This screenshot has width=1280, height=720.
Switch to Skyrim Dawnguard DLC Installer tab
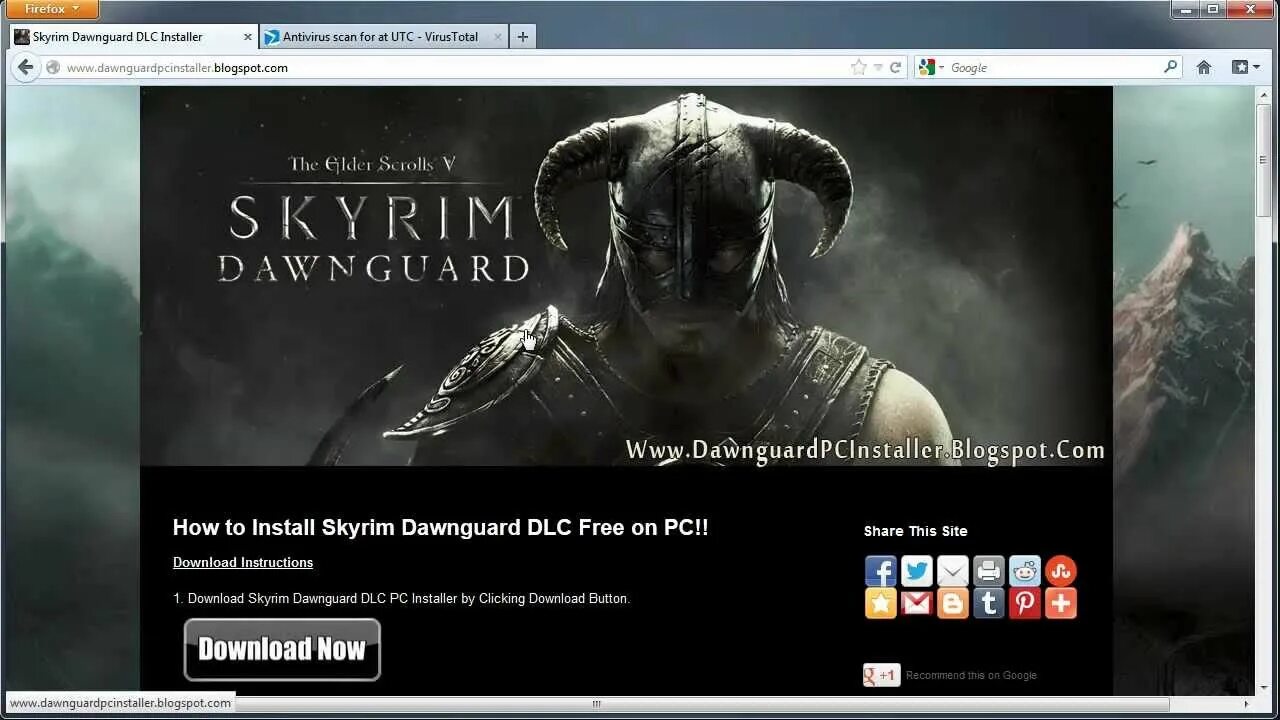pos(134,37)
